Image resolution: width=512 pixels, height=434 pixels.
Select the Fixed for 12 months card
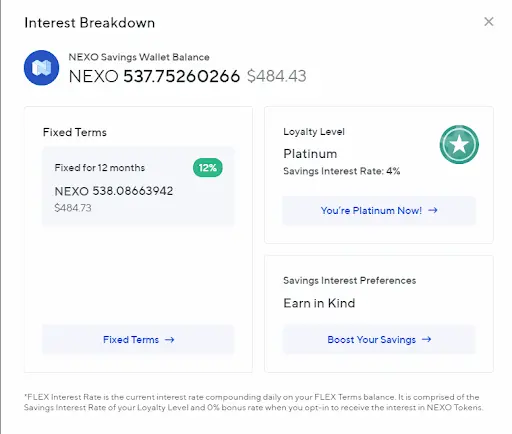point(138,186)
